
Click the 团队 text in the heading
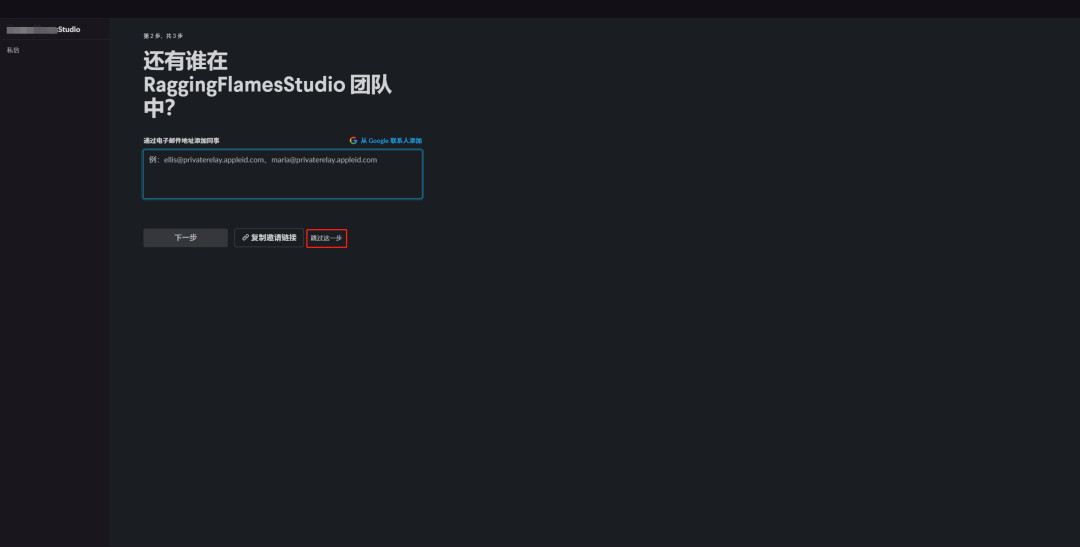(x=371, y=85)
